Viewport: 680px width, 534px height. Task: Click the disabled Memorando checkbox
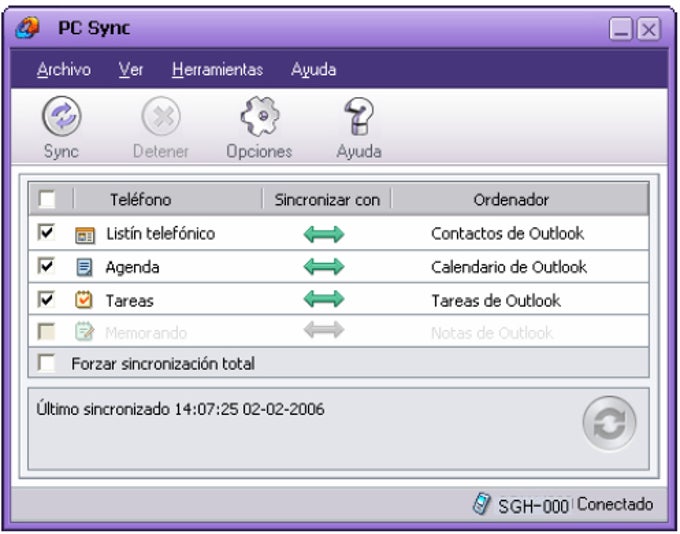coord(46,331)
